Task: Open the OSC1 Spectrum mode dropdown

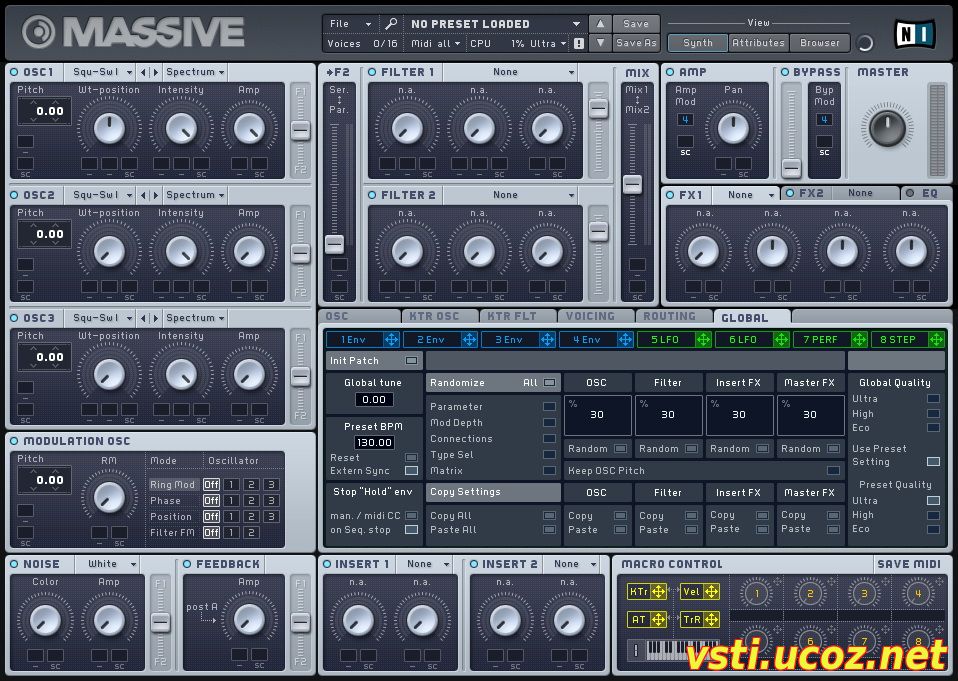Action: coord(195,72)
